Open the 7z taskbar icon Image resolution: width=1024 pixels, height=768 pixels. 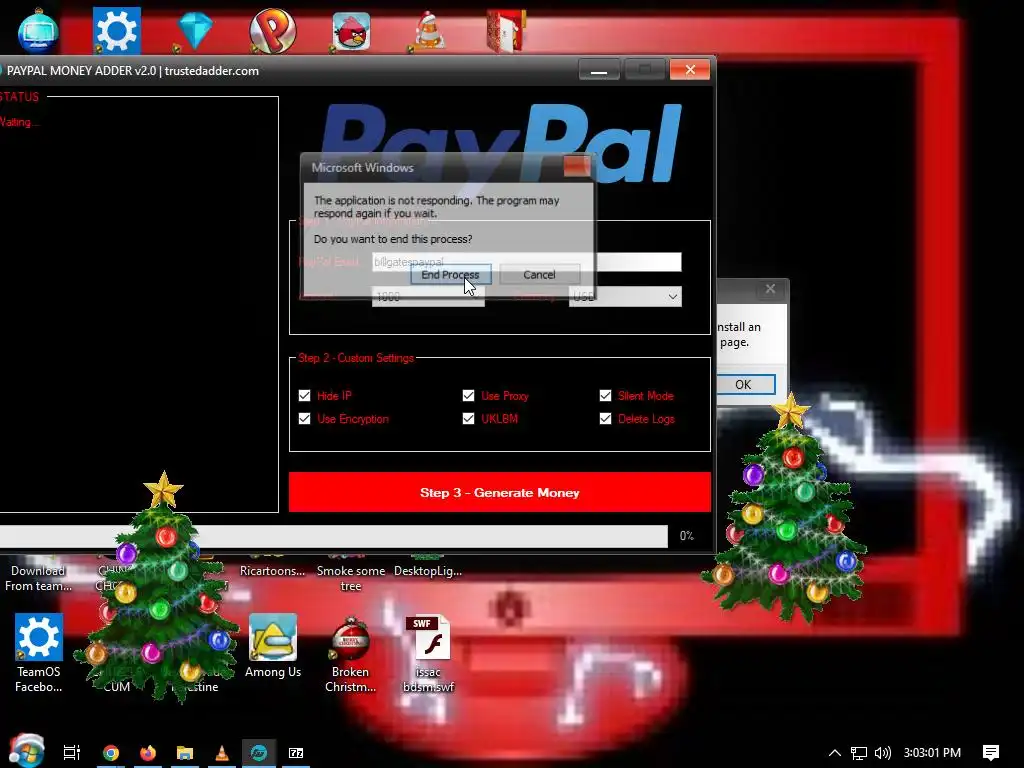click(296, 753)
